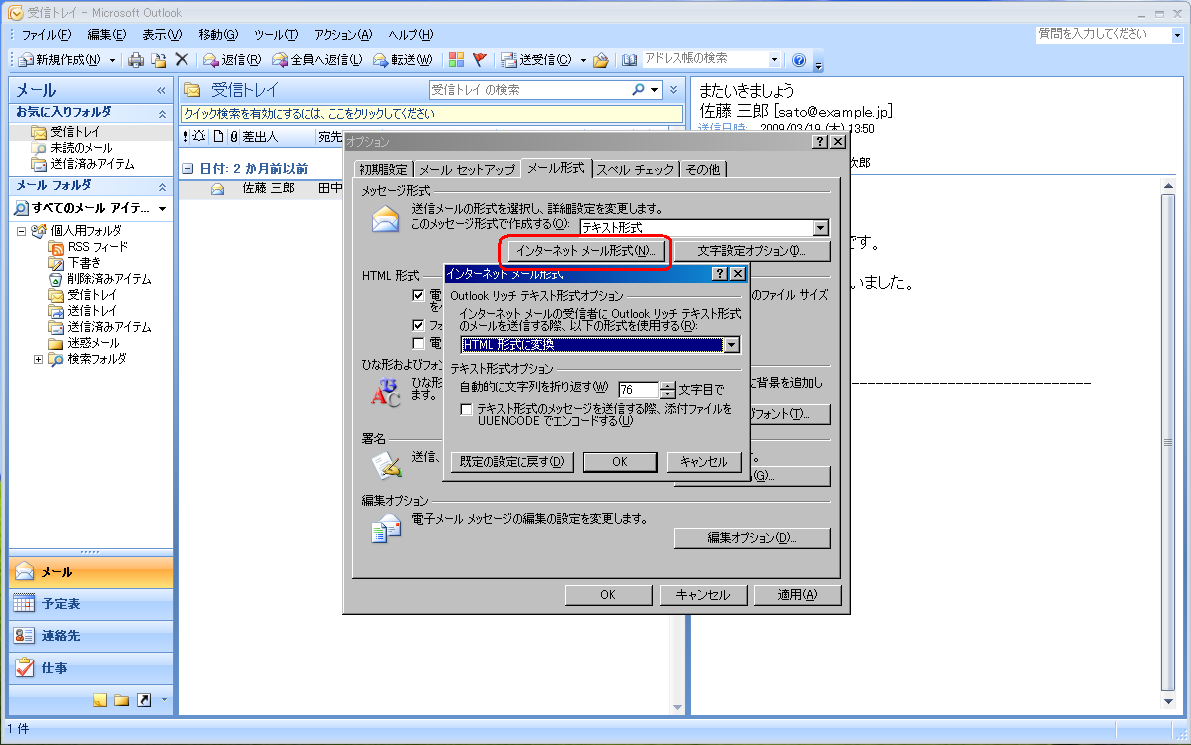Click the 文字設定オプション(I)... button
Screen dimensions: 1191x745
[x=752, y=251]
